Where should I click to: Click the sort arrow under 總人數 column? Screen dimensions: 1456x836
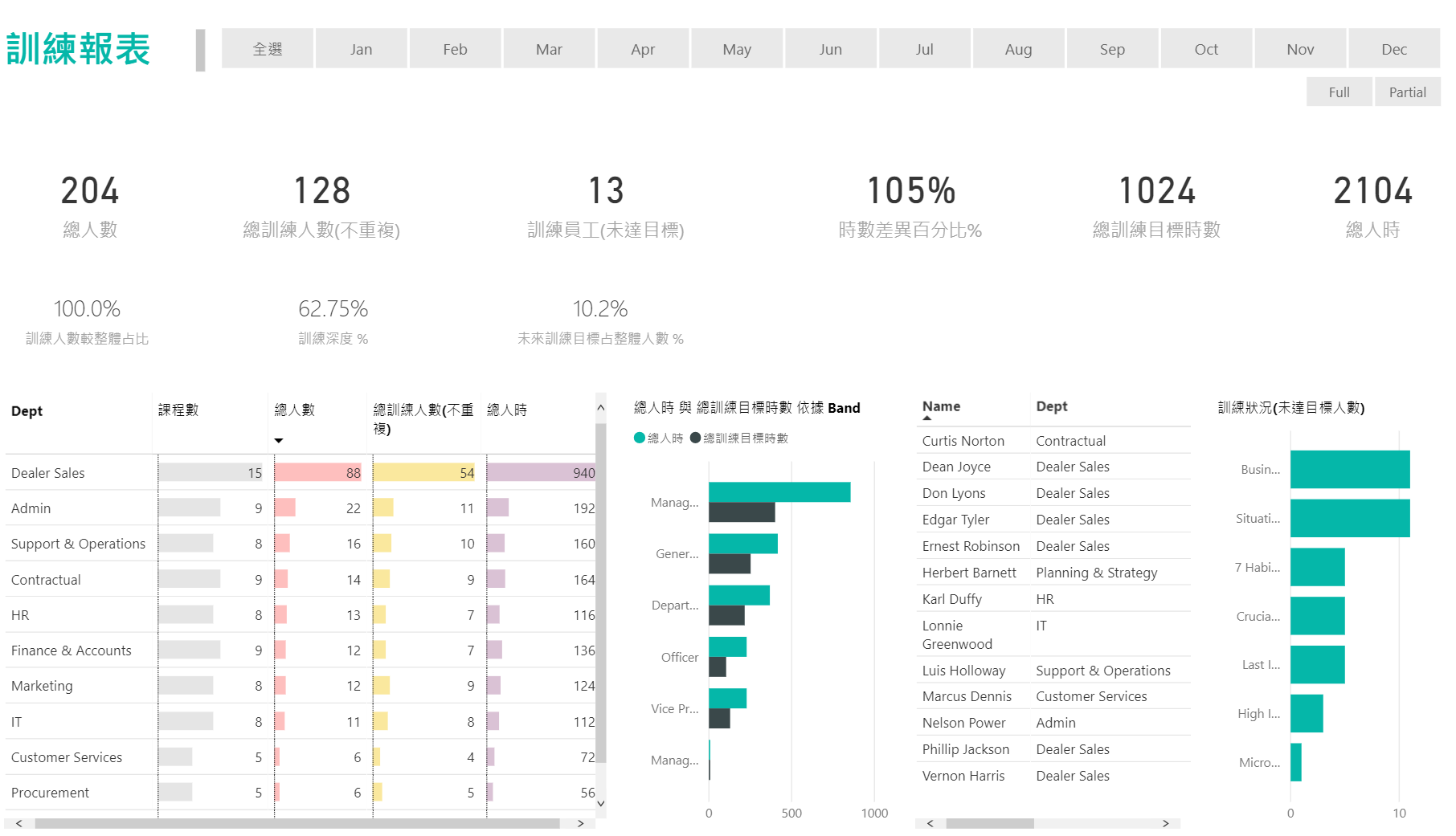pyautogui.click(x=279, y=440)
